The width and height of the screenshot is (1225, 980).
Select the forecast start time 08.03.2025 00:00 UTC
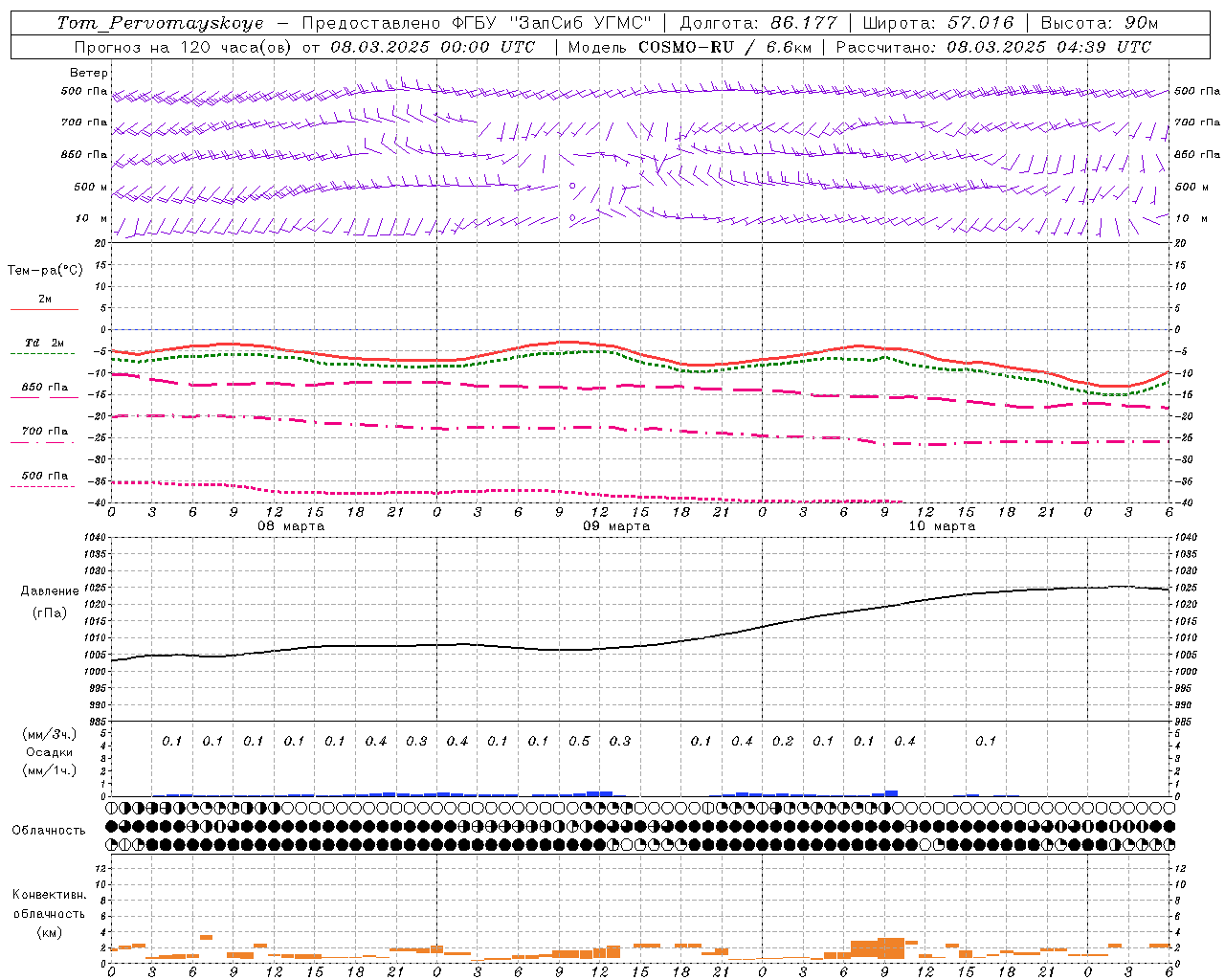[433, 47]
